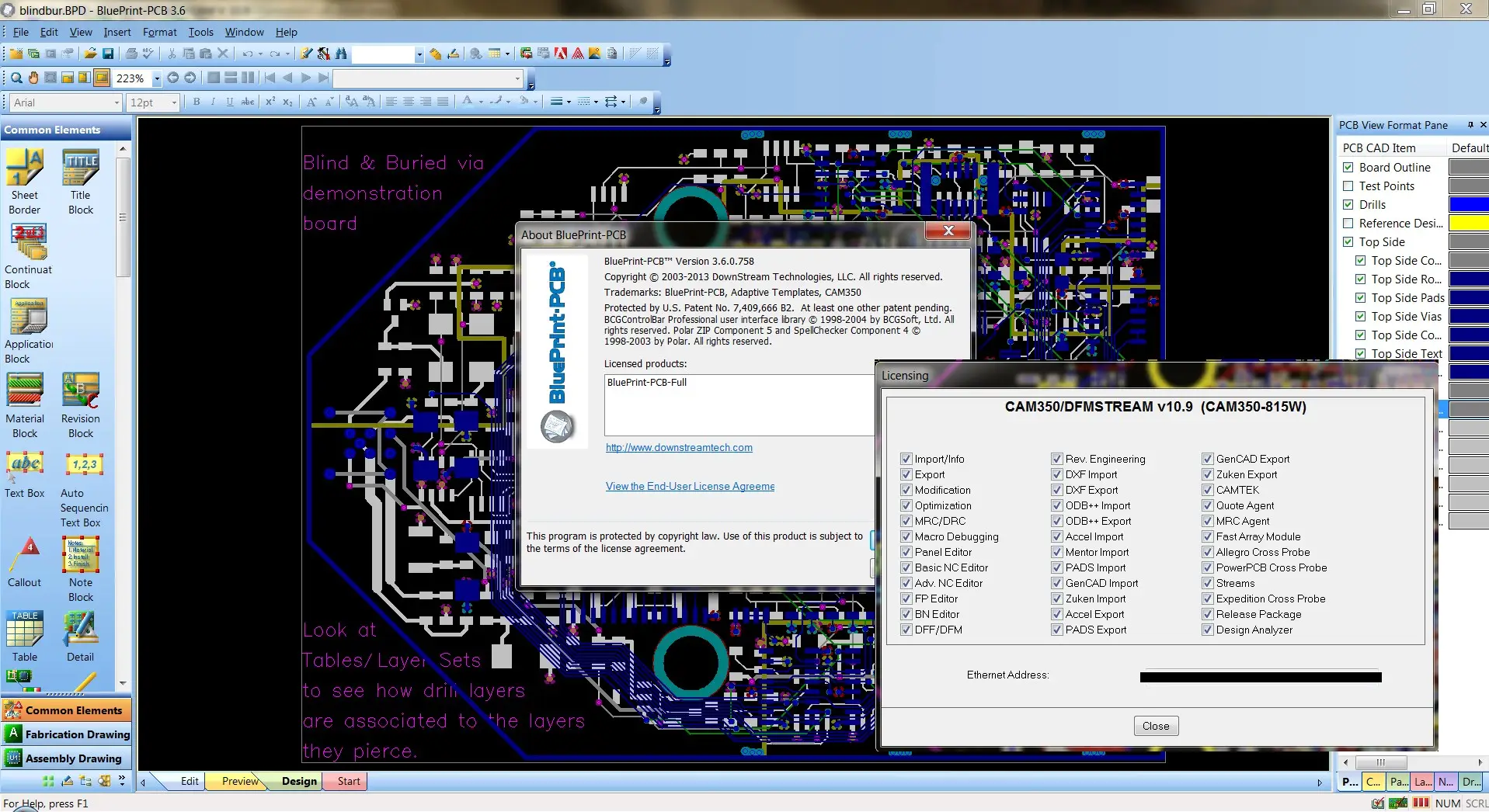Toggle italic text formatting
This screenshot has height=812, width=1489.
(x=213, y=102)
